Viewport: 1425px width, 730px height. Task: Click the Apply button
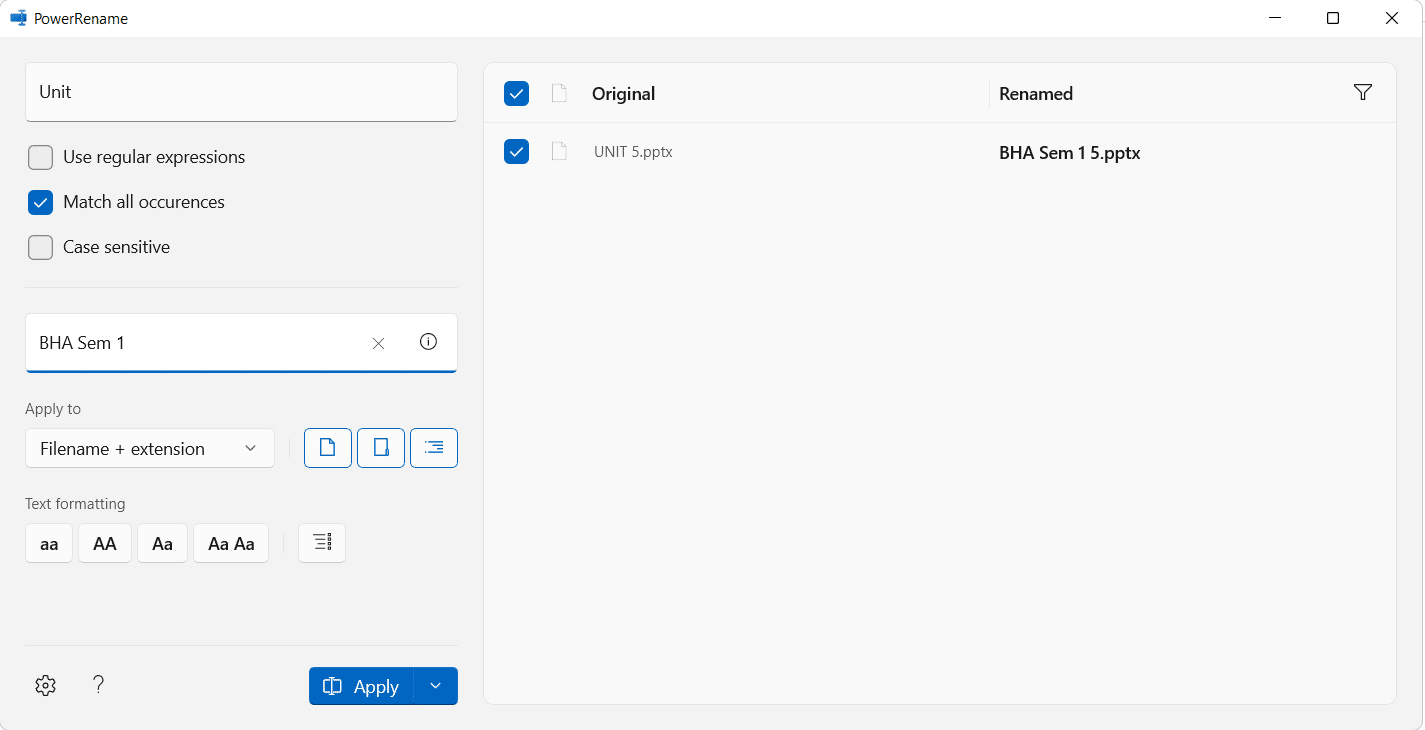click(361, 686)
